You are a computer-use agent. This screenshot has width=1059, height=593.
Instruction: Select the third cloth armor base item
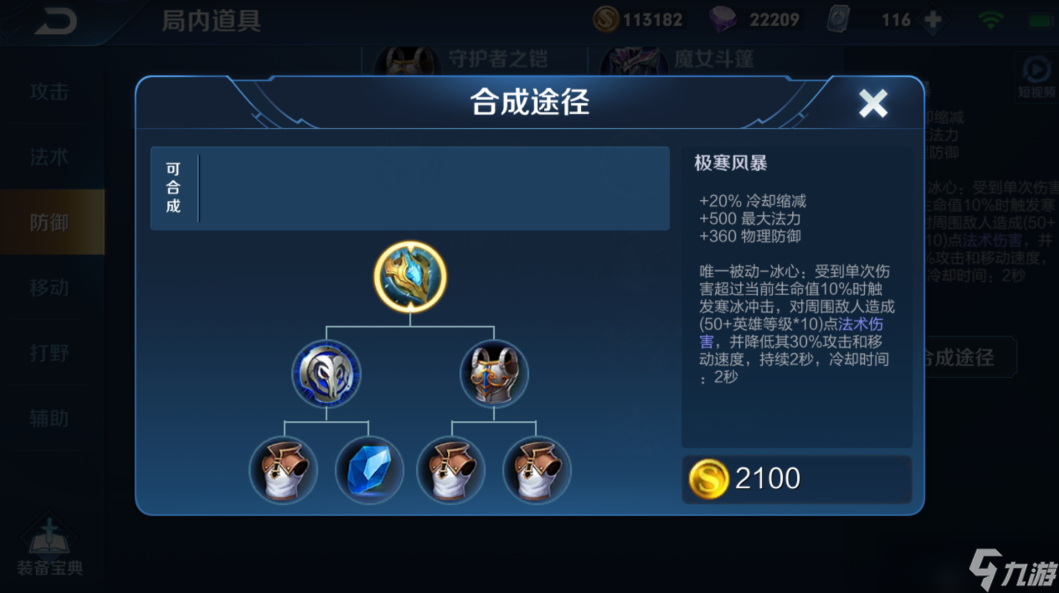(x=451, y=470)
